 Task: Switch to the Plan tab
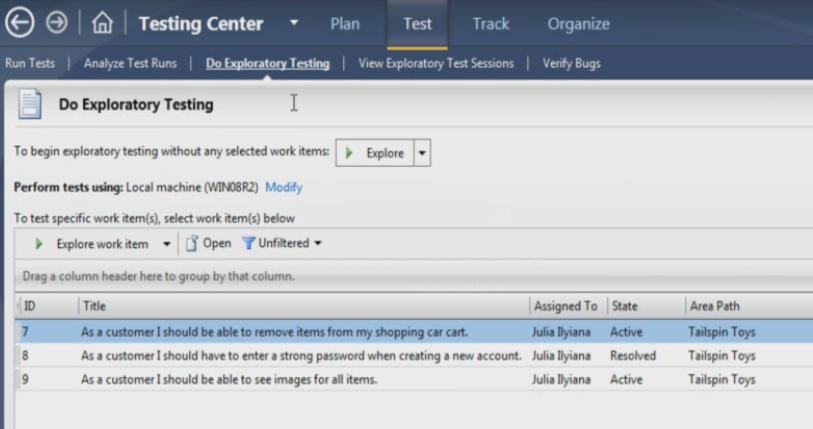coord(345,24)
